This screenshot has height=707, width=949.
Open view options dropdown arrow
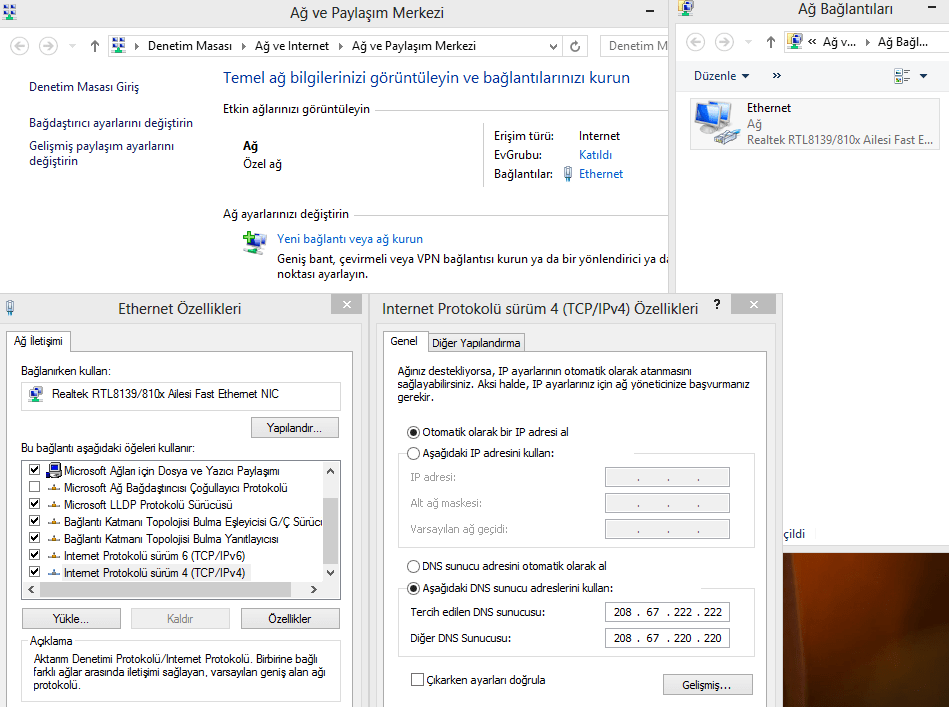pyautogui.click(x=923, y=76)
